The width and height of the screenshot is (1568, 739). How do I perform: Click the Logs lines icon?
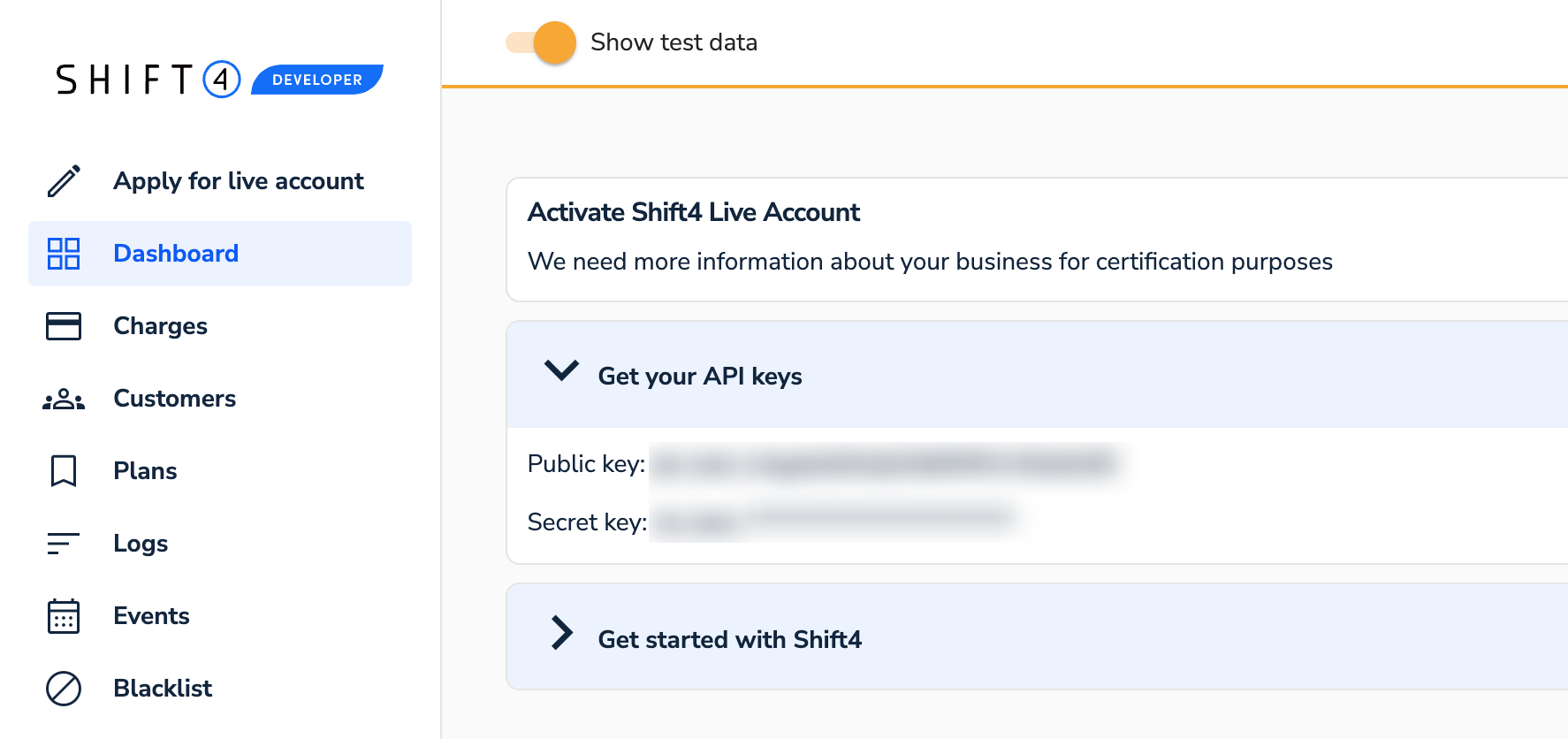(x=64, y=544)
